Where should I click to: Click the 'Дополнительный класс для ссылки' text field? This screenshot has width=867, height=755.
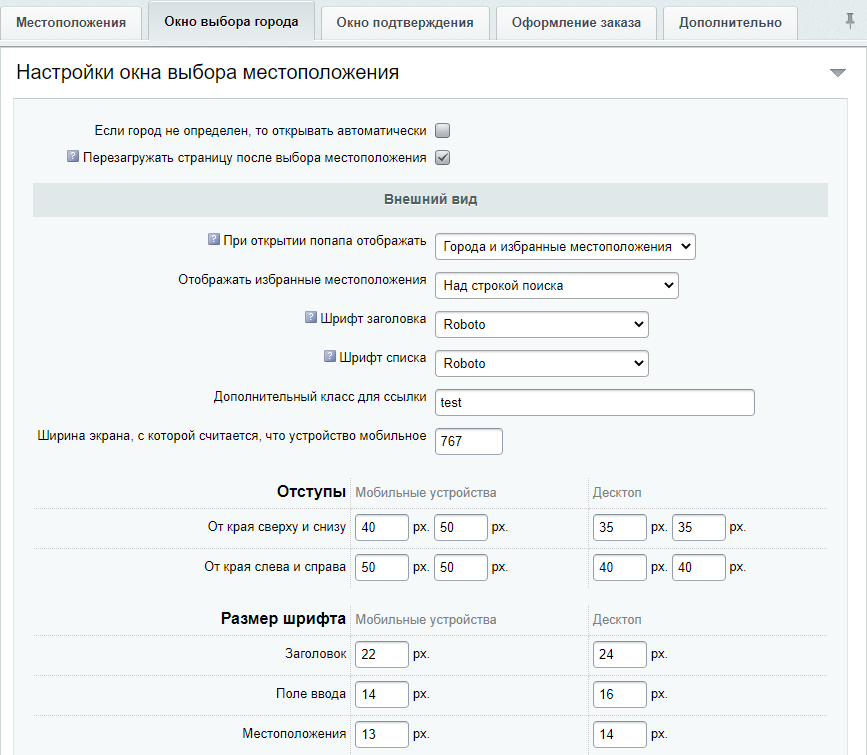[x=595, y=402]
